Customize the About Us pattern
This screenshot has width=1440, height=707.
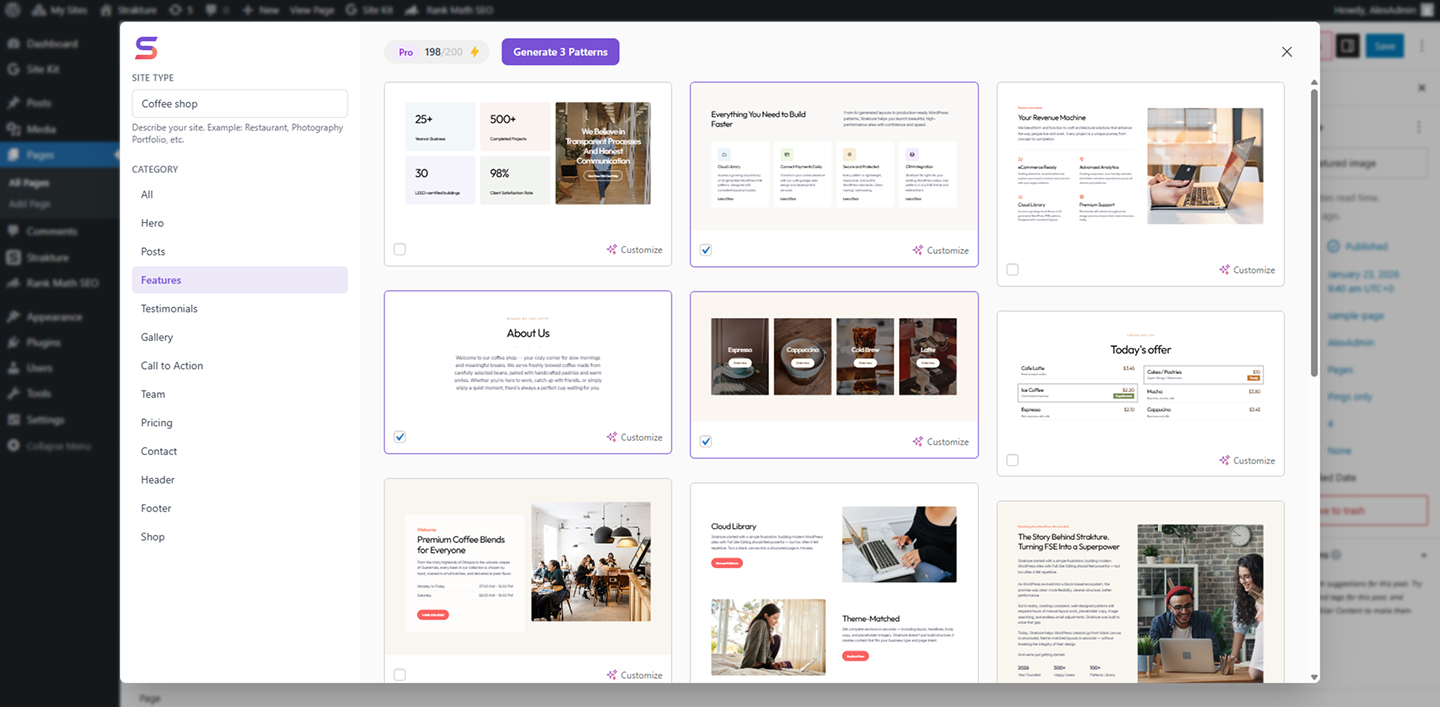coord(634,437)
